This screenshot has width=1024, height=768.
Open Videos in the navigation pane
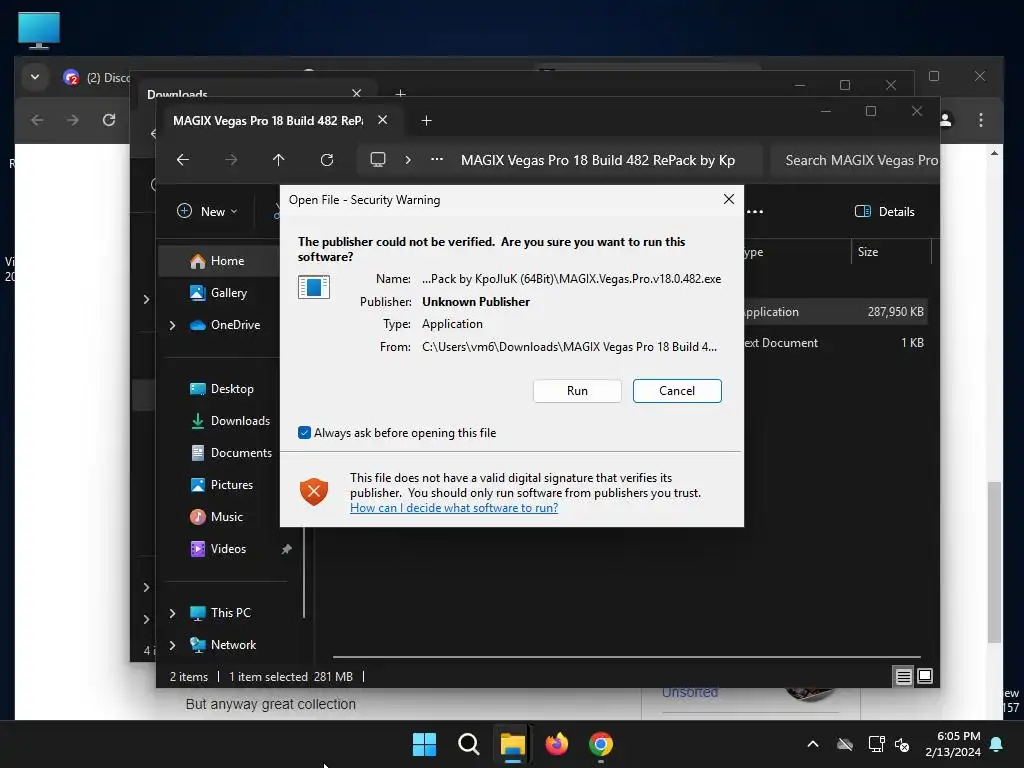pyautogui.click(x=228, y=549)
